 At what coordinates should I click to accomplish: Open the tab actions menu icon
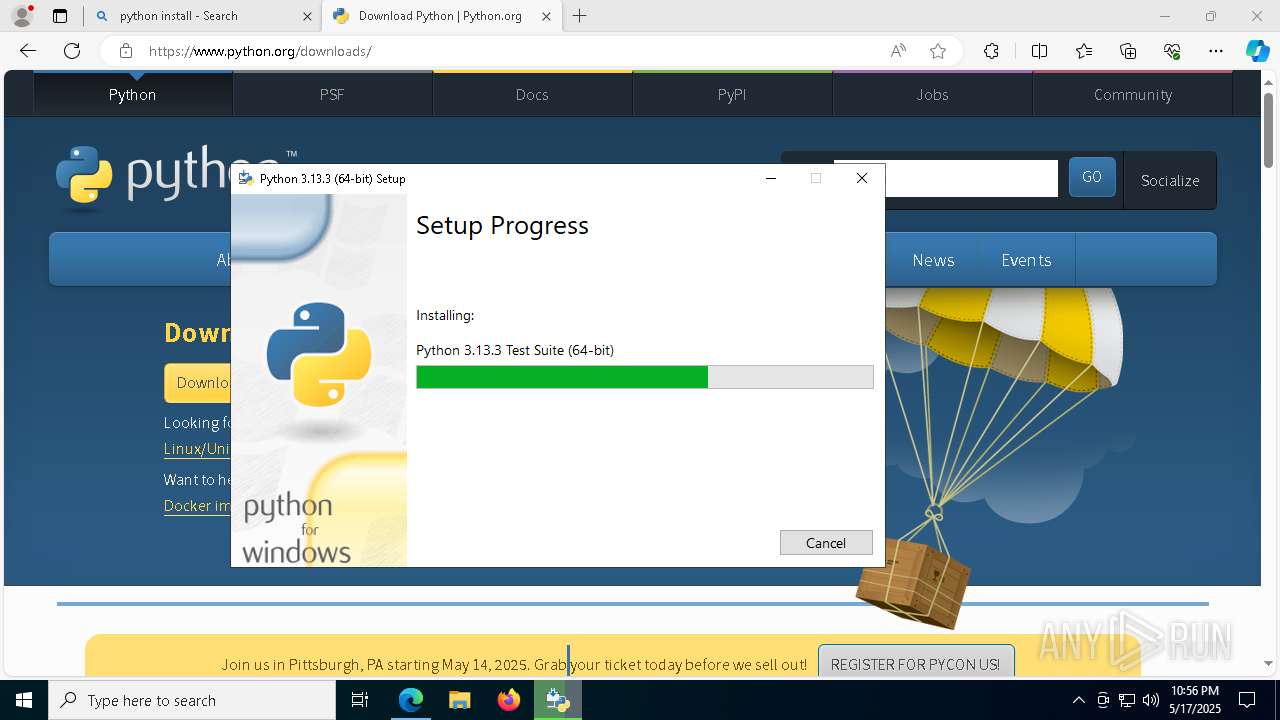click(x=60, y=16)
